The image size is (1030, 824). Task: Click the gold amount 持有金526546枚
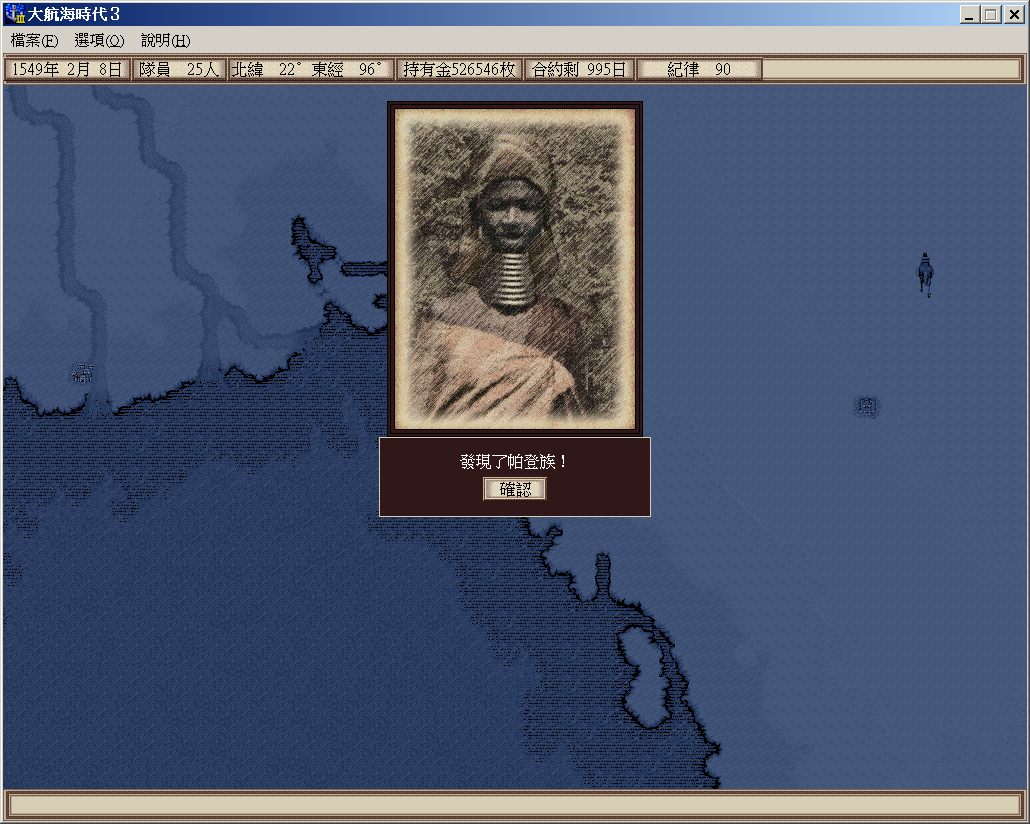[x=459, y=70]
